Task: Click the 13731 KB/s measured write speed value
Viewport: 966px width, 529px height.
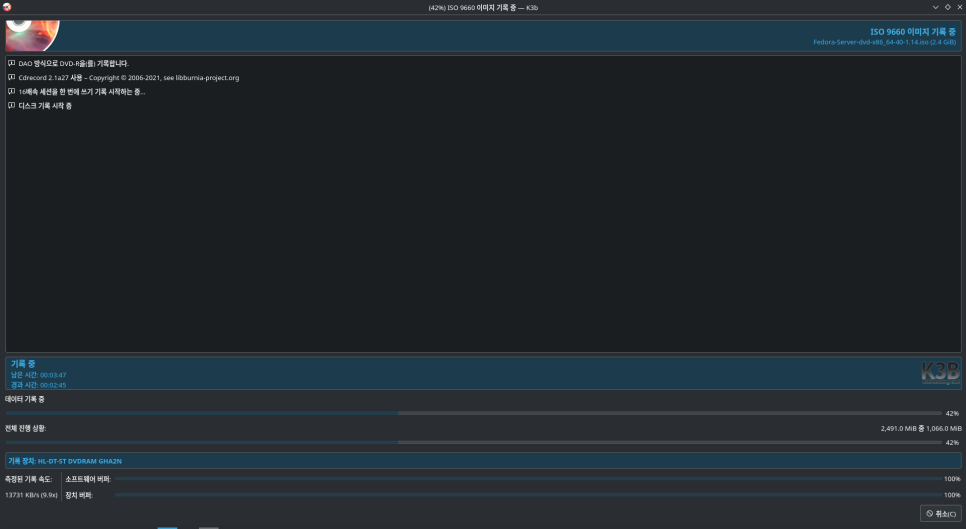Action: coord(30,494)
